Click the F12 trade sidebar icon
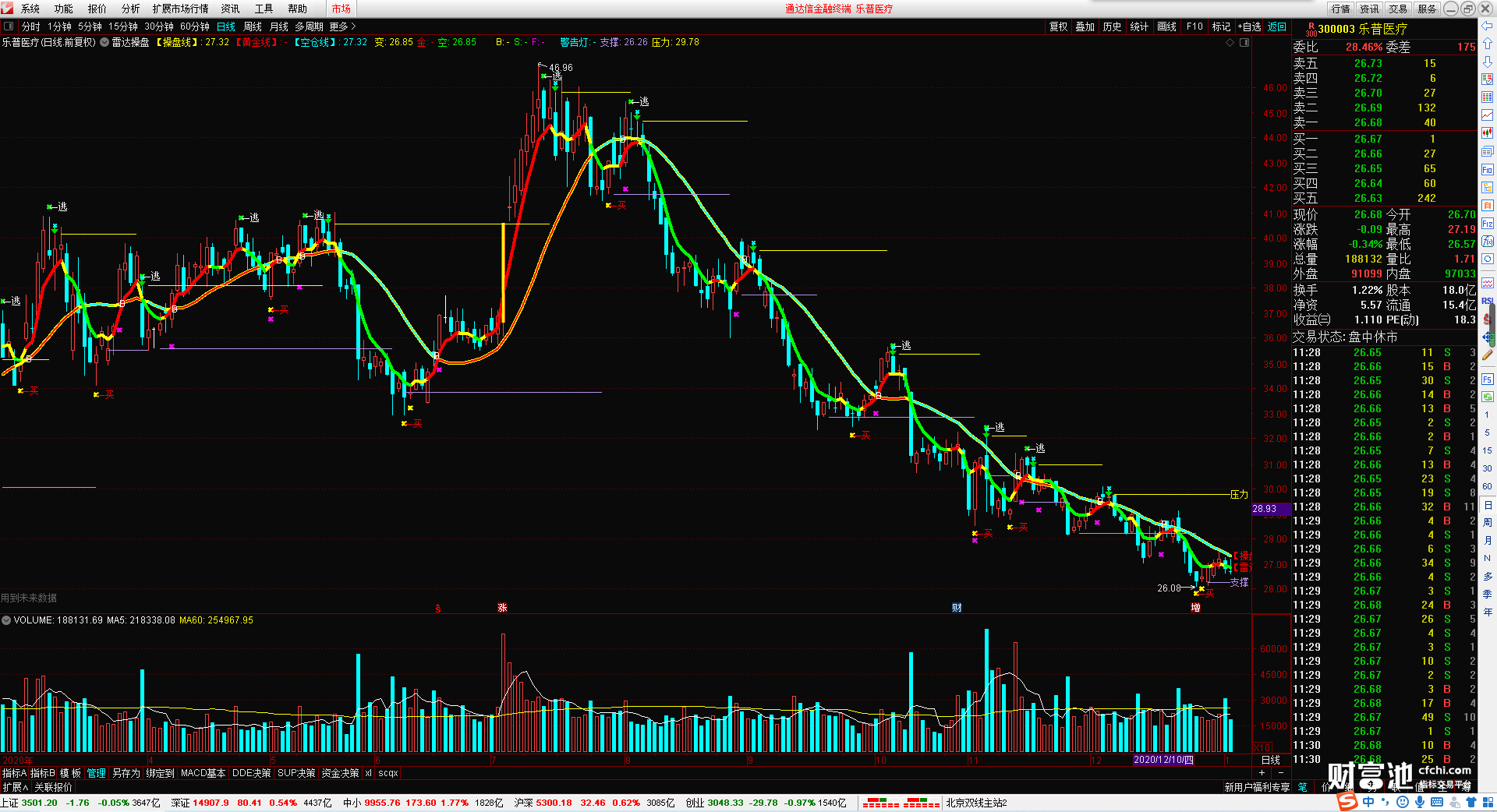Screen dimensions: 1497x812 [1488, 224]
